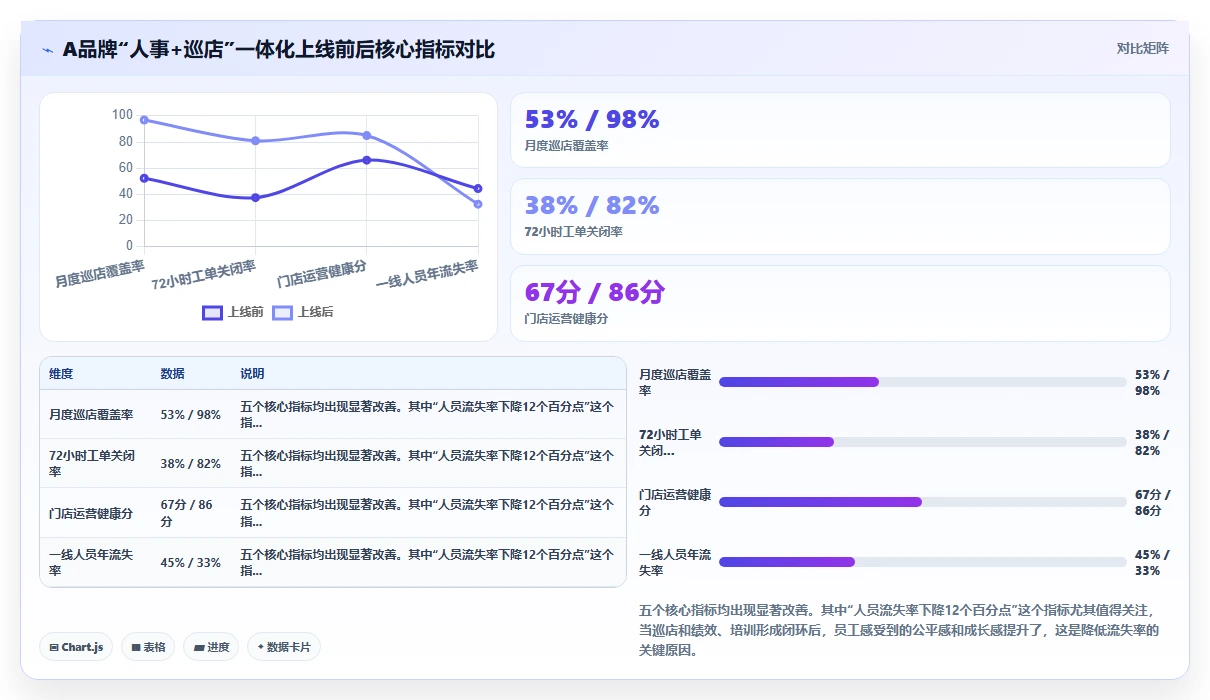The height and width of the screenshot is (700, 1210).
Task: Click the 上线后 data point at 月度巡店覆盖率
Action: click(x=144, y=120)
